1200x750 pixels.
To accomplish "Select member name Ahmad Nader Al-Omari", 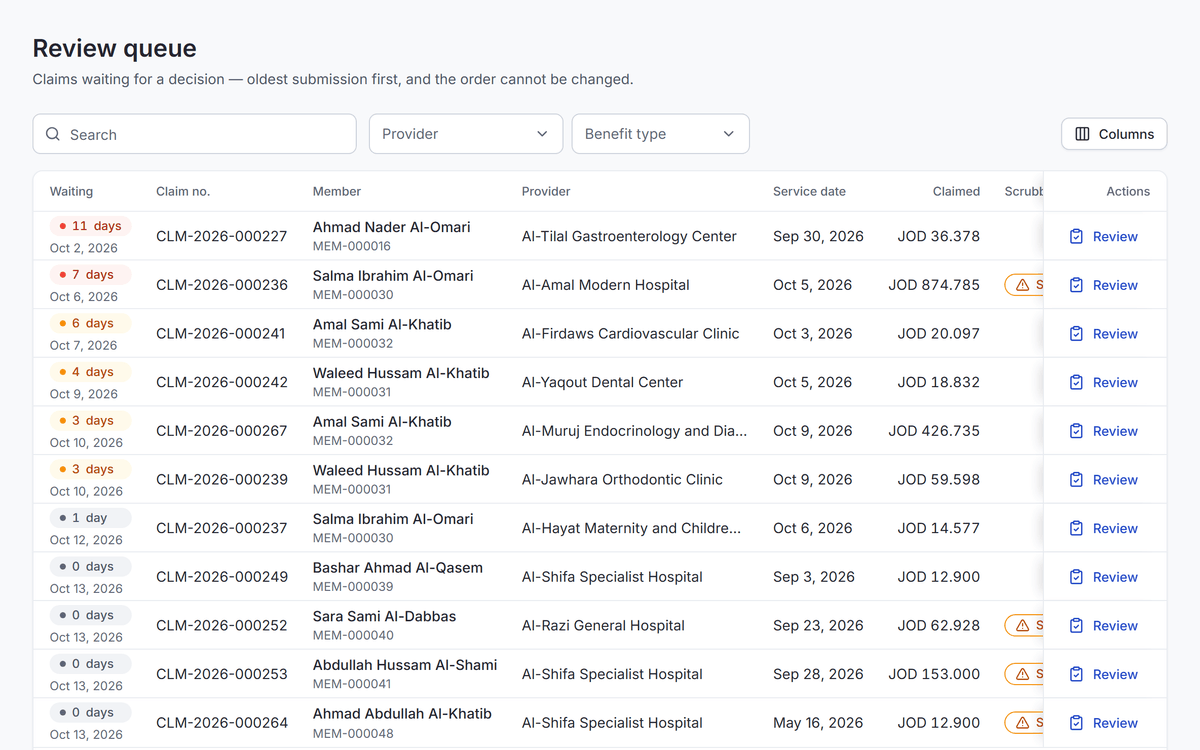I will point(391,227).
